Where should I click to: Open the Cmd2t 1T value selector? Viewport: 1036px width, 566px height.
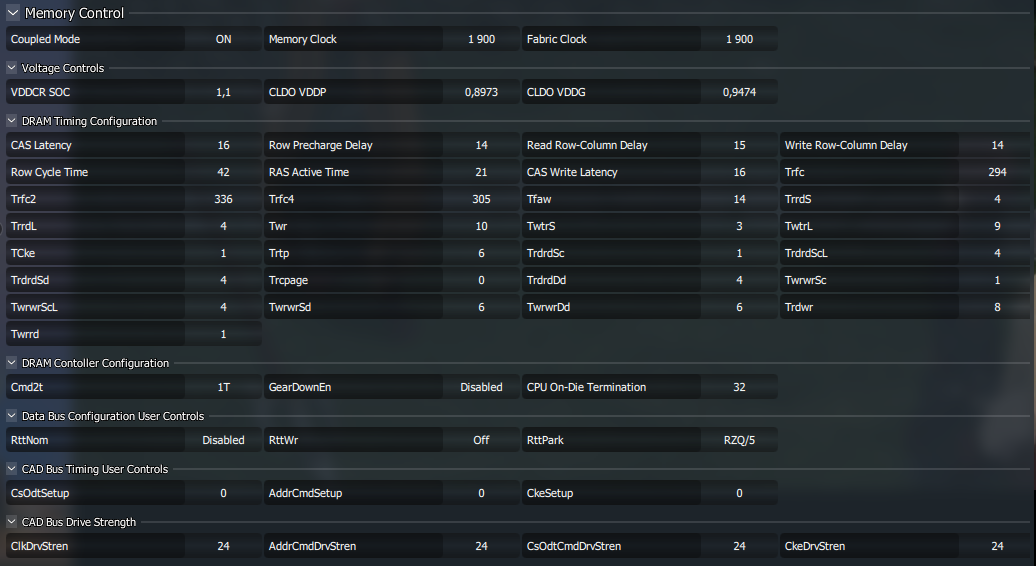pos(223,387)
